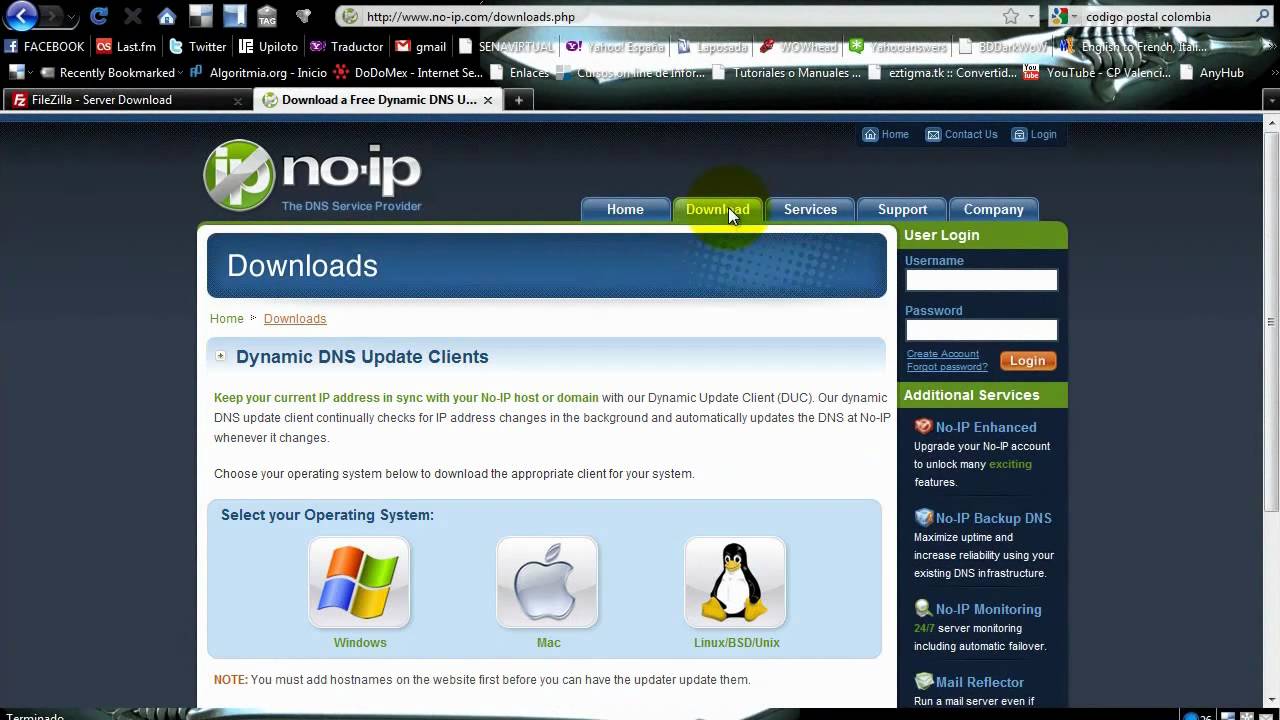The width and height of the screenshot is (1280, 720).
Task: Go to the browser Home page icon
Action: [167, 16]
